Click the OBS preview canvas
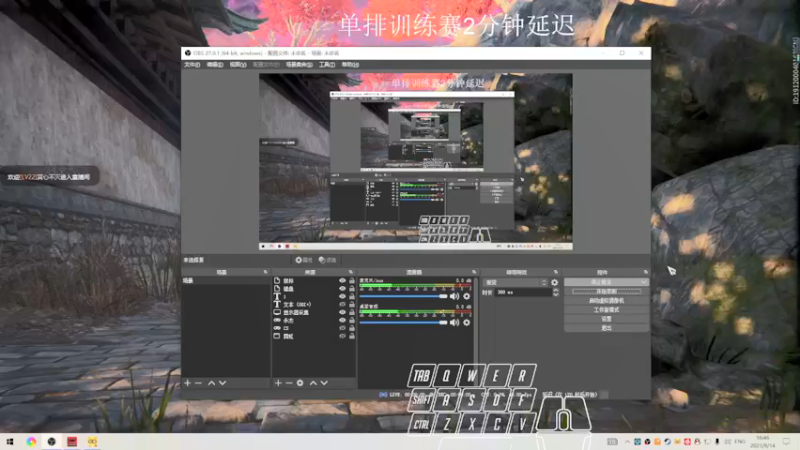The height and width of the screenshot is (450, 800). click(416, 161)
